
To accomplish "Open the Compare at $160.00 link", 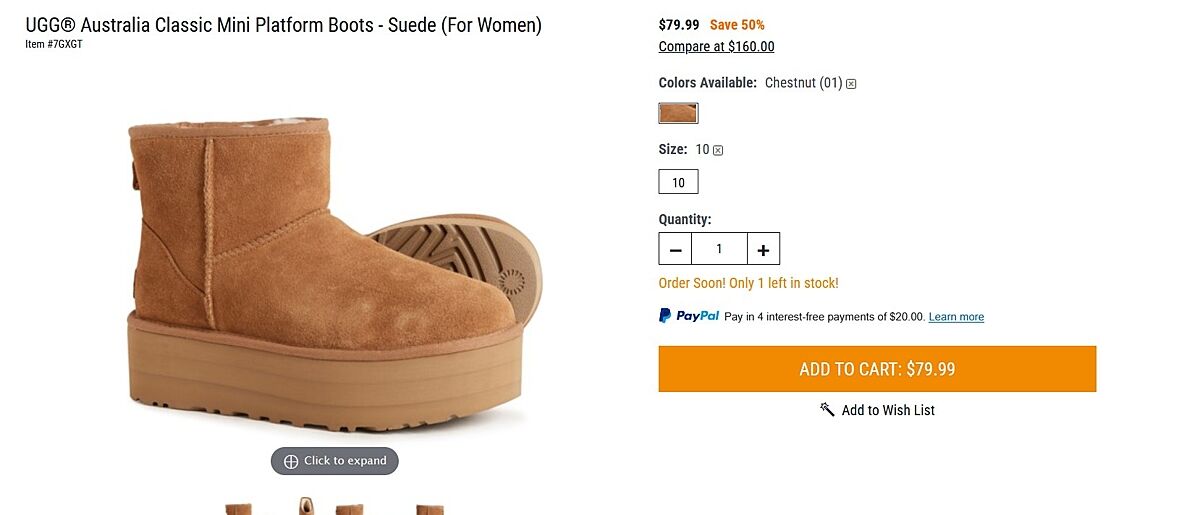I will 716,47.
